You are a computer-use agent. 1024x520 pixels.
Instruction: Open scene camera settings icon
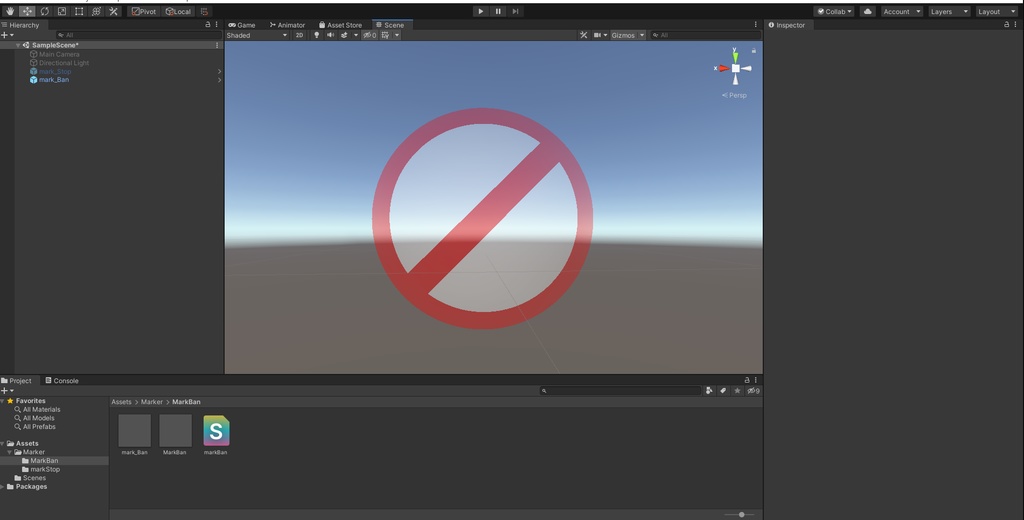(597, 35)
